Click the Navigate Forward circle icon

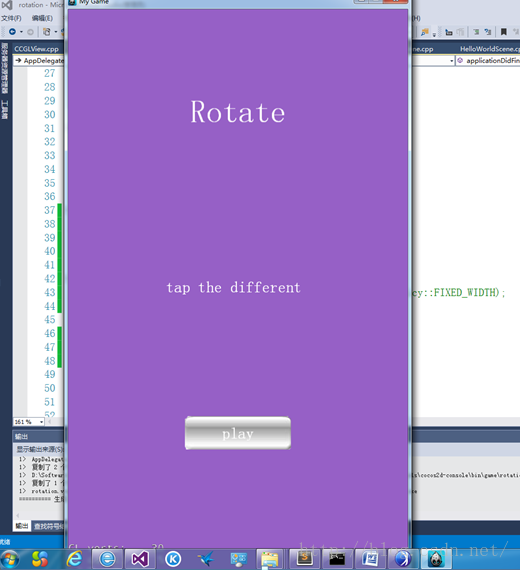31,32
